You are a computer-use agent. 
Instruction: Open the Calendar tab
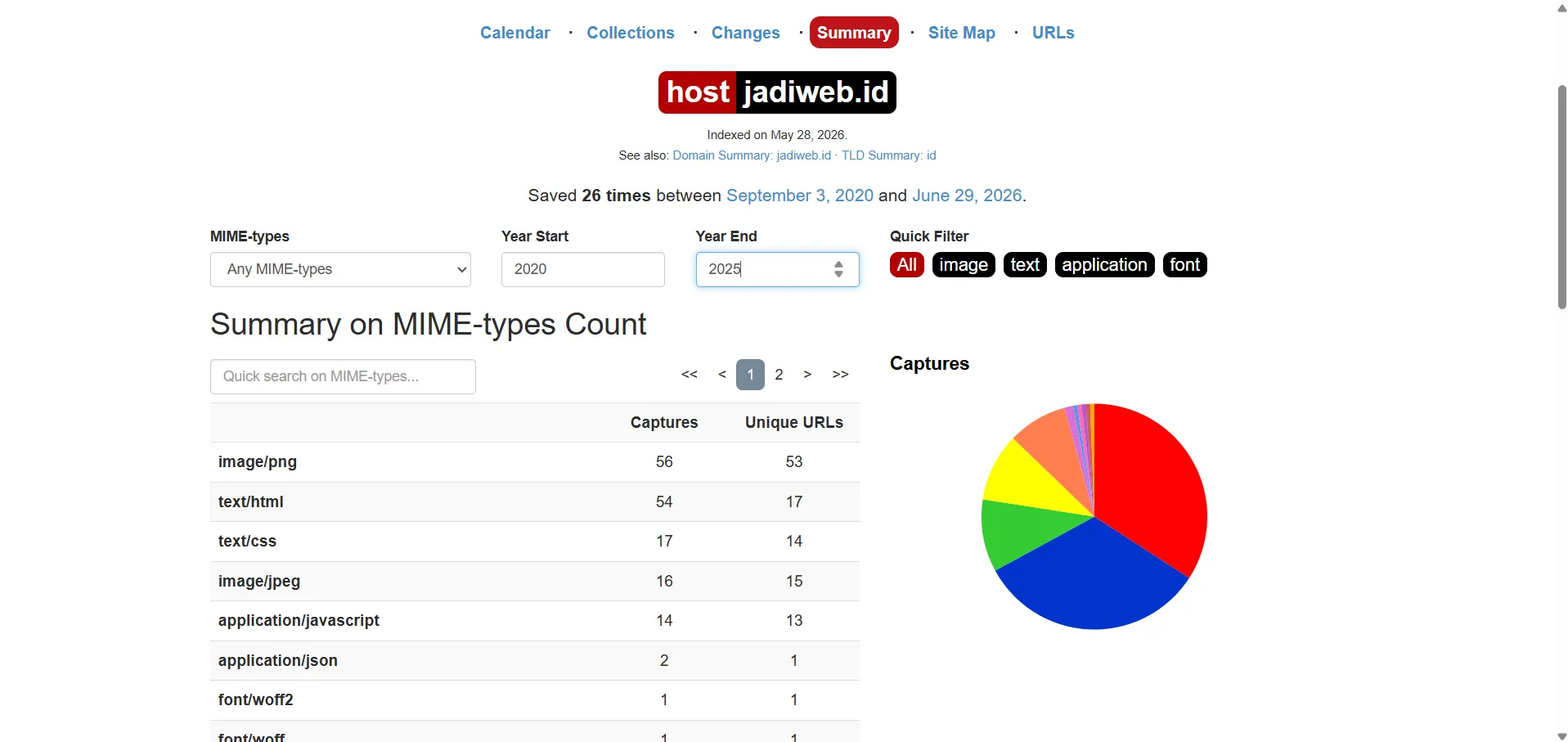(x=514, y=33)
